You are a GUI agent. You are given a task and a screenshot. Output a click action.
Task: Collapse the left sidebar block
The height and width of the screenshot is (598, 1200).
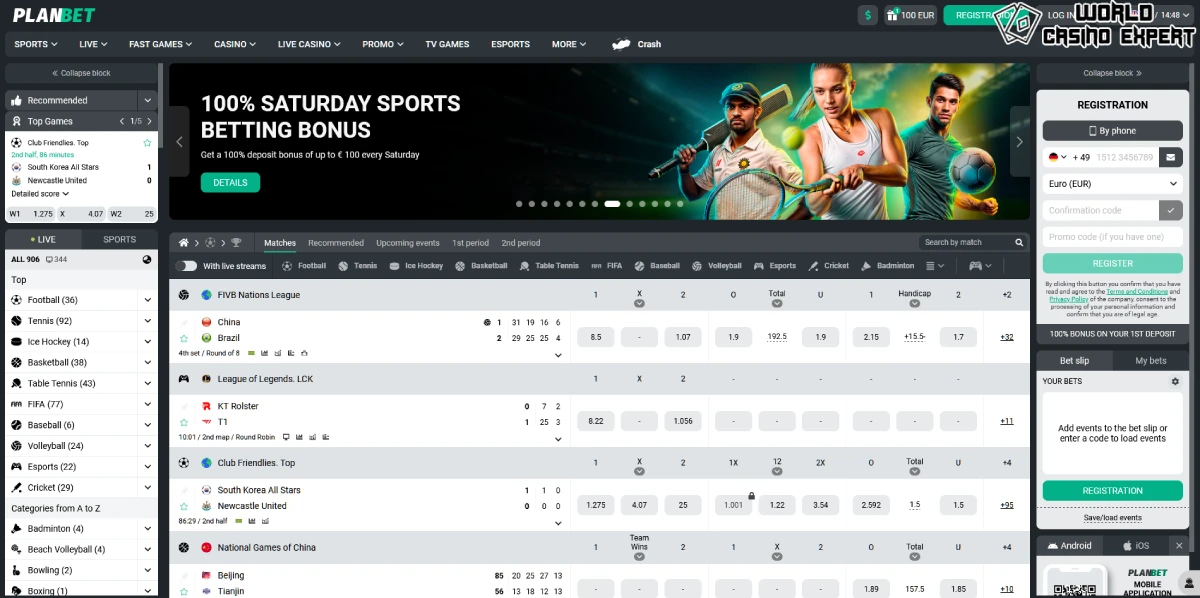pyautogui.click(x=82, y=73)
